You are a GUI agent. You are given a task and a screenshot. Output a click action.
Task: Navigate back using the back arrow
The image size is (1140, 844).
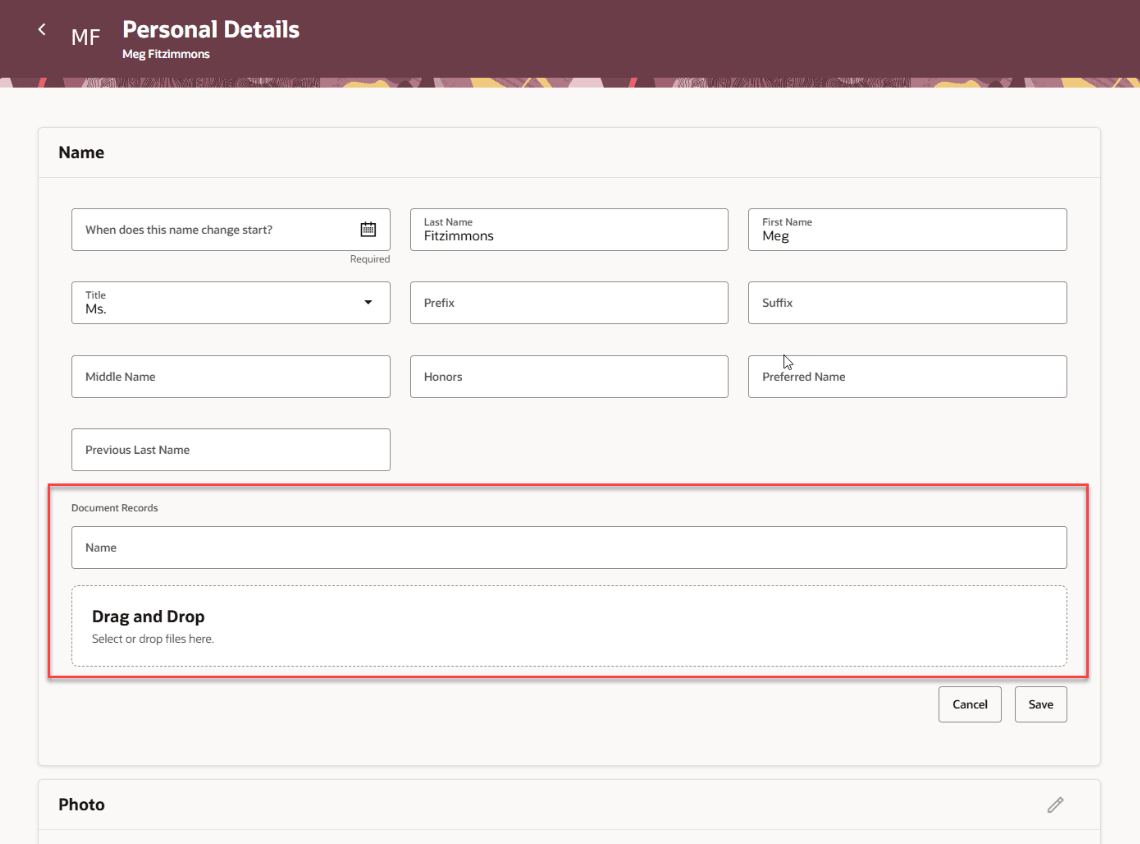(42, 29)
